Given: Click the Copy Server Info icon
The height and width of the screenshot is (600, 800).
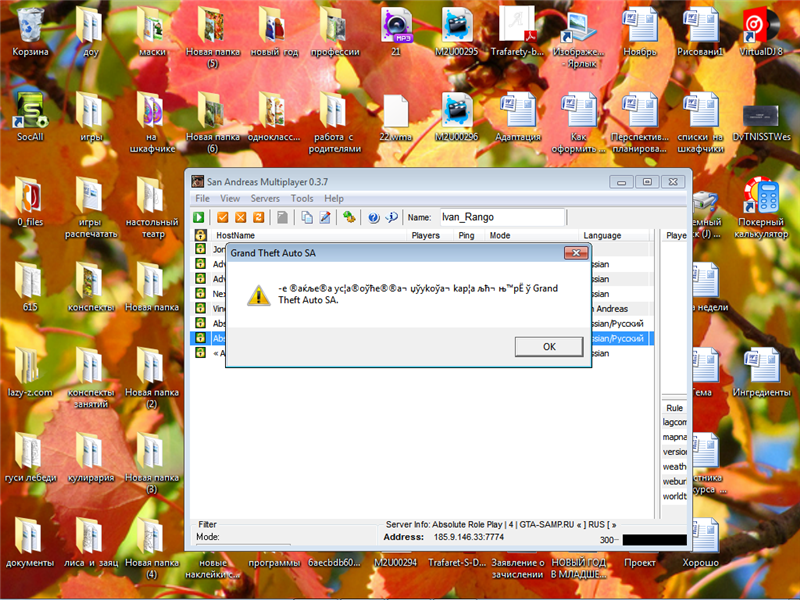Looking at the screenshot, I should pos(307,217).
